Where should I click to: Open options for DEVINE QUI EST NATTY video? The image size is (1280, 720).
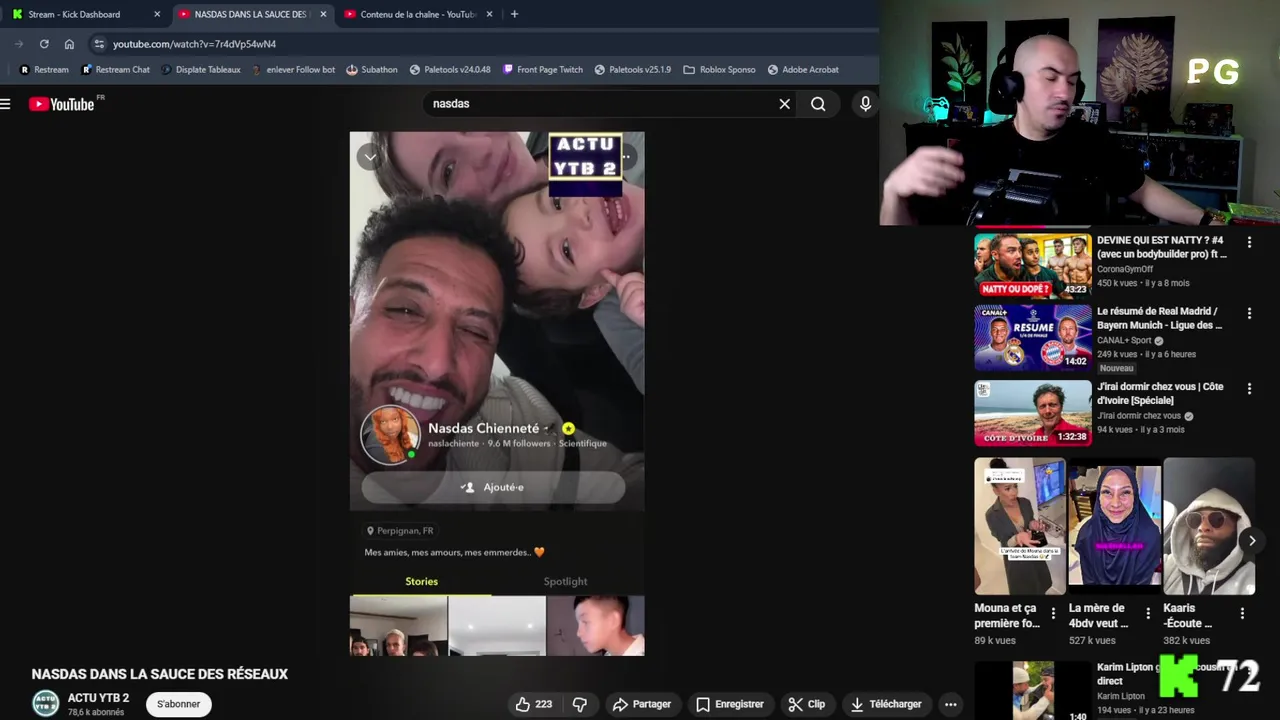[x=1249, y=242]
